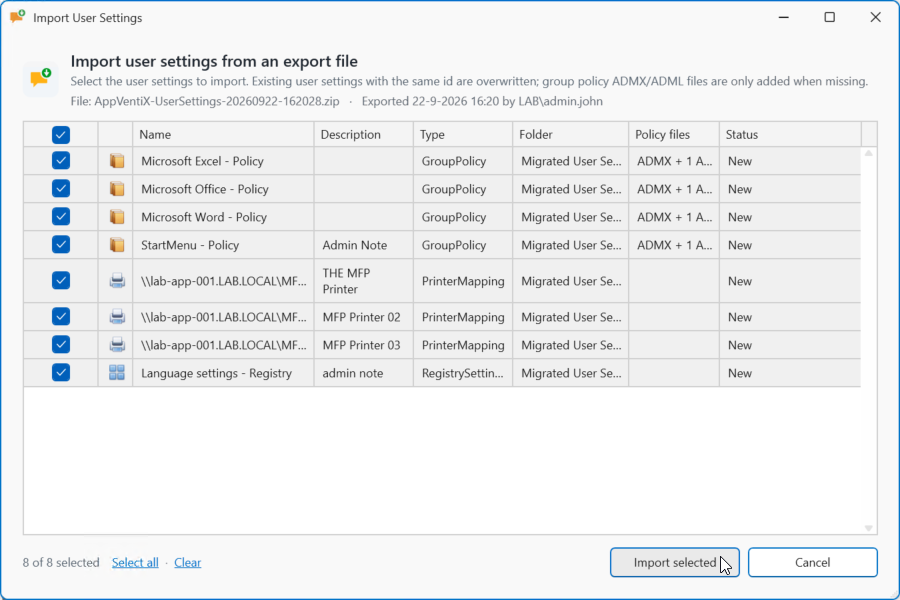This screenshot has height=600, width=900.
Task: Click the Microsoft Excel - Policy package icon
Action: [x=117, y=161]
